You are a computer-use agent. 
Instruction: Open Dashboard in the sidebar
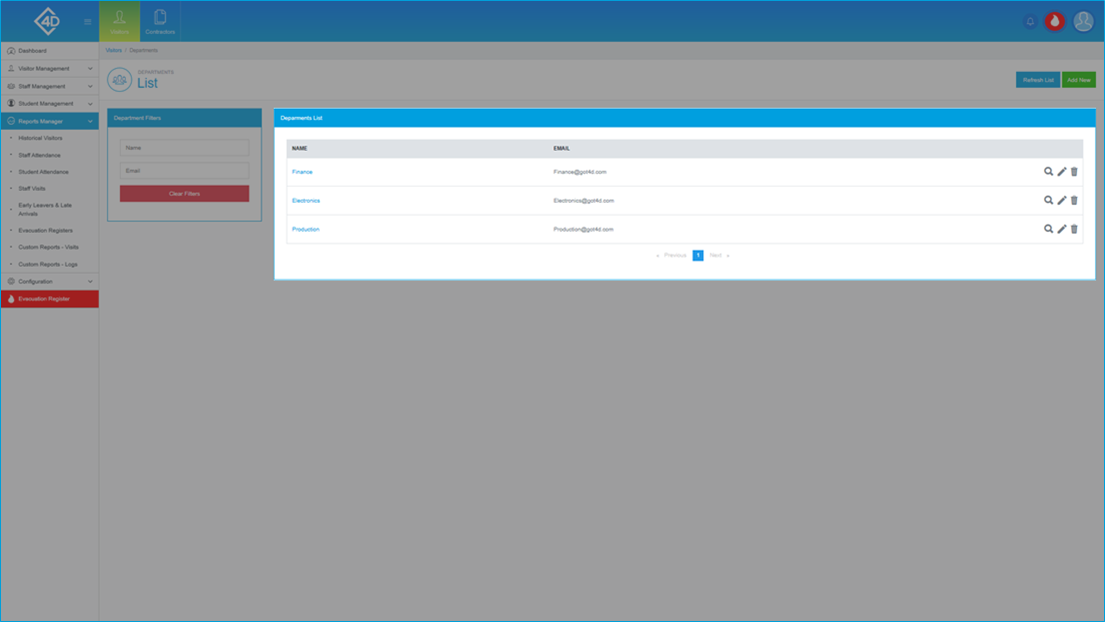pyautogui.click(x=49, y=51)
